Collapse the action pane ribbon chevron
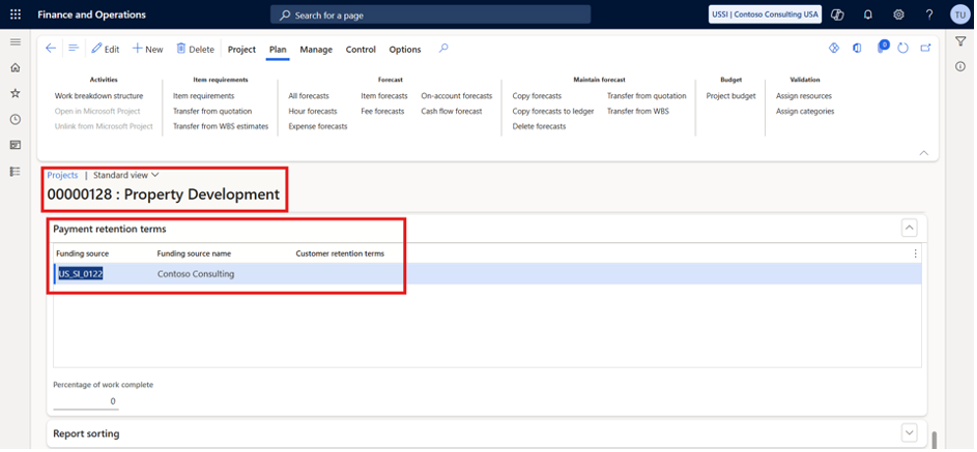This screenshot has height=452, width=977. tap(924, 153)
